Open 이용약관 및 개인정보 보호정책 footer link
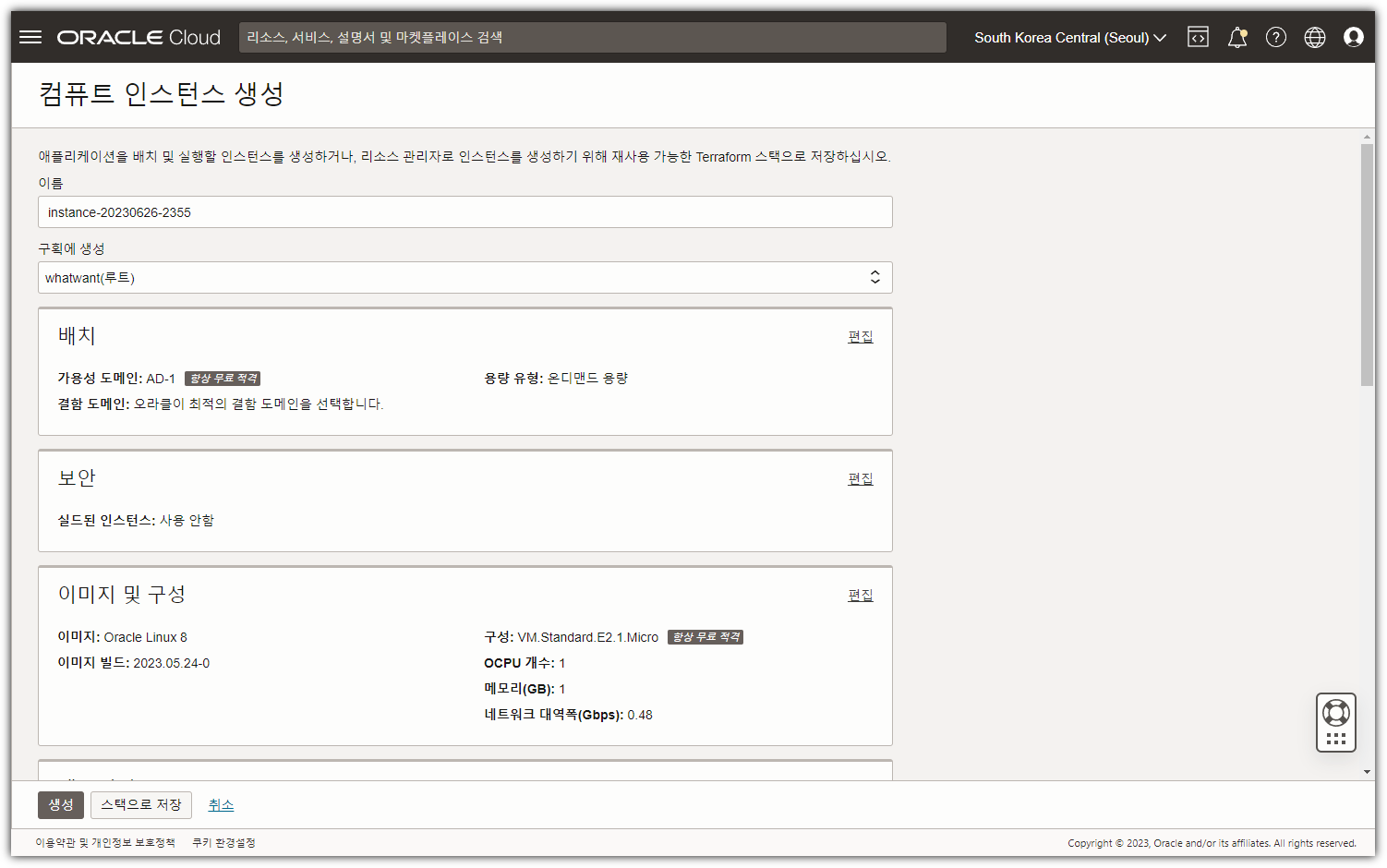Viewport: 1387px width, 868px height. pyautogui.click(x=105, y=842)
